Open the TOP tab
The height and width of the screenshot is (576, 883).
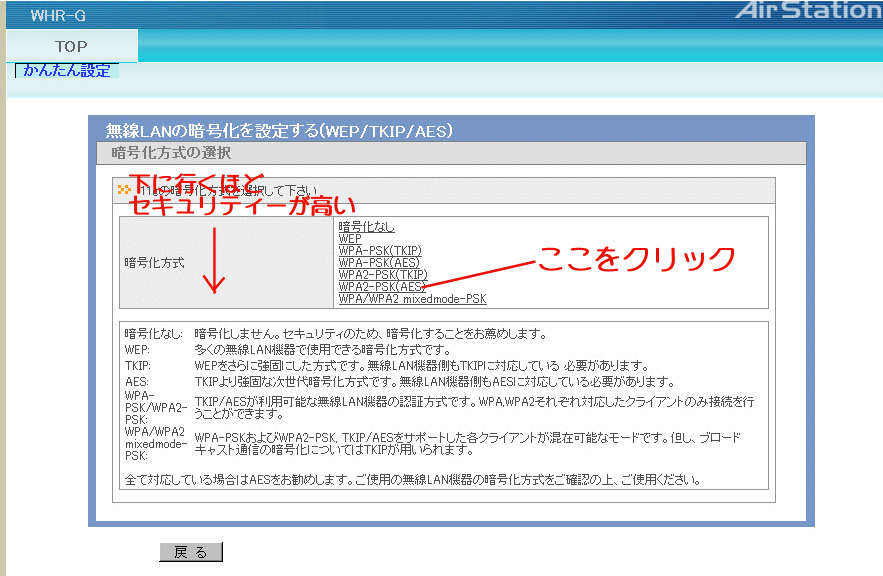pyautogui.click(x=71, y=46)
